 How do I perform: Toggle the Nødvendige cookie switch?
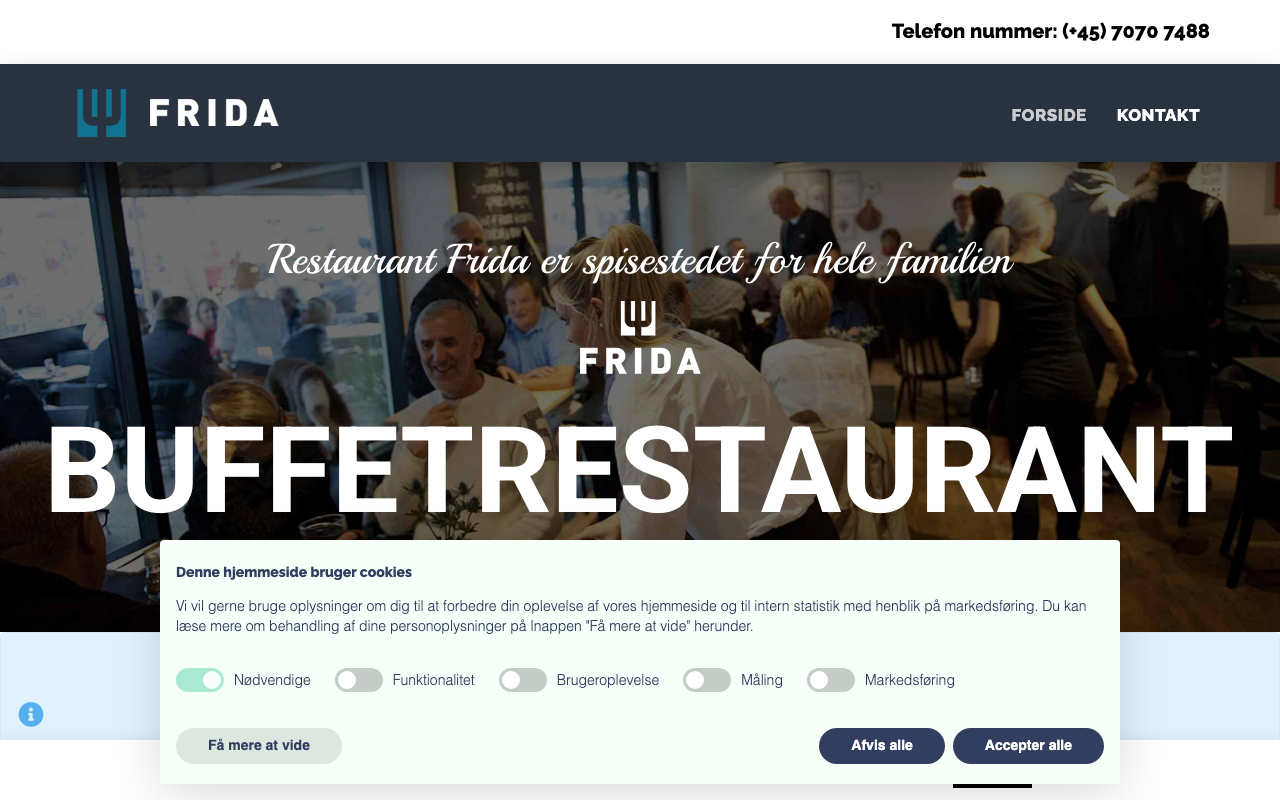200,680
